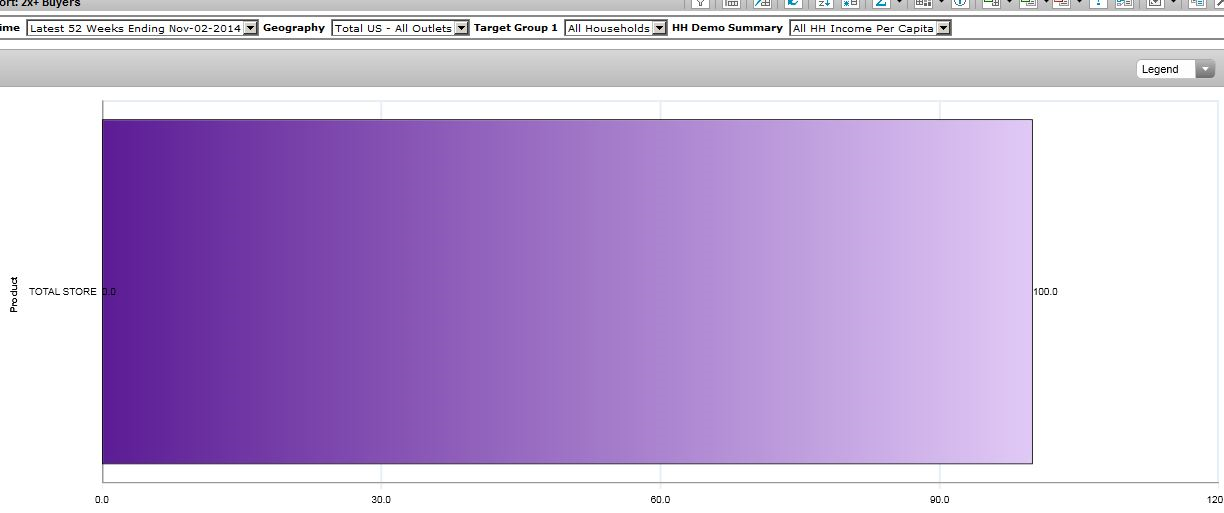Click the blue sigma totals icon
The height and width of the screenshot is (513, 1224).
click(881, 3)
